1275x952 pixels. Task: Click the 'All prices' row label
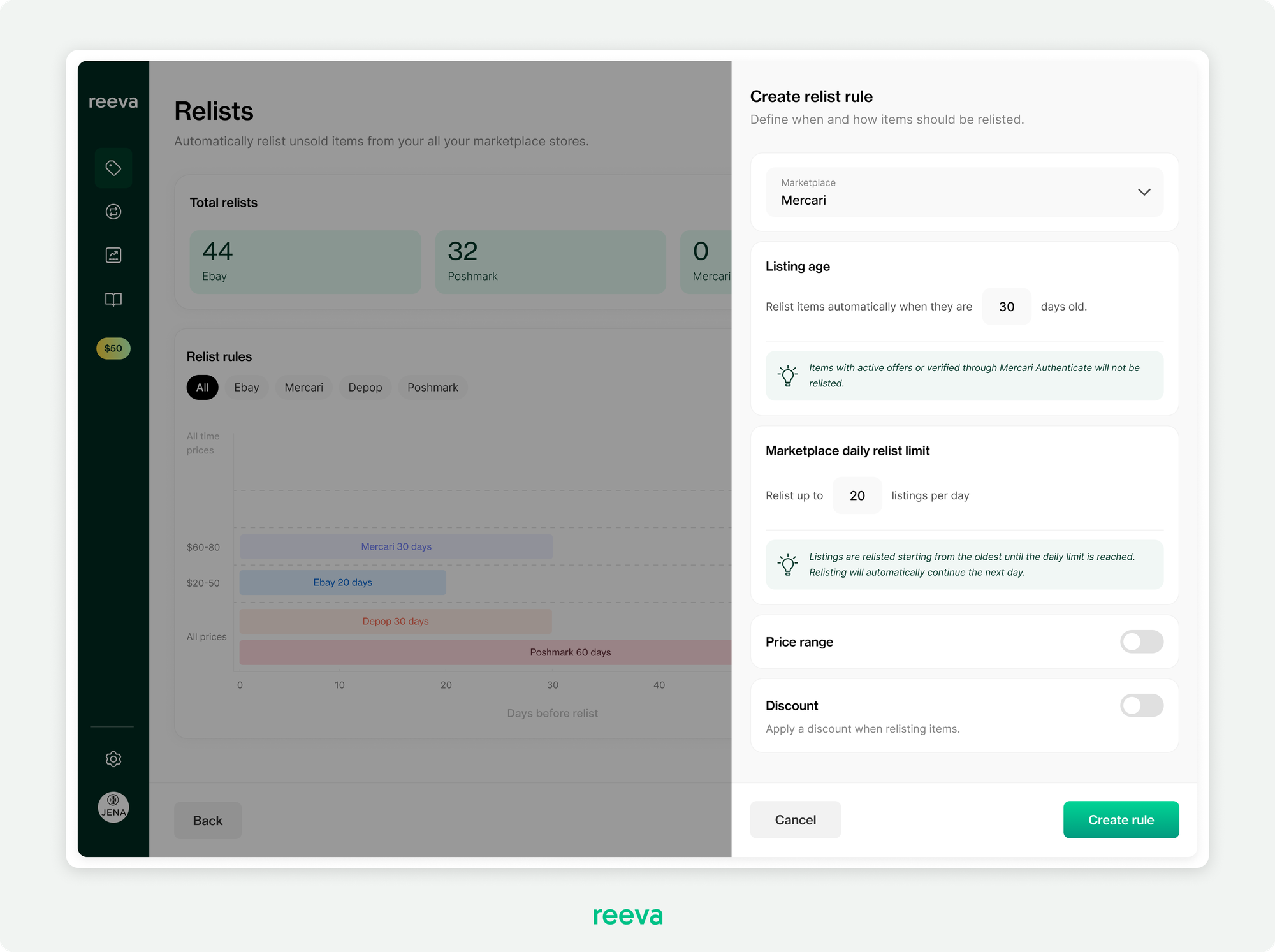coord(207,636)
